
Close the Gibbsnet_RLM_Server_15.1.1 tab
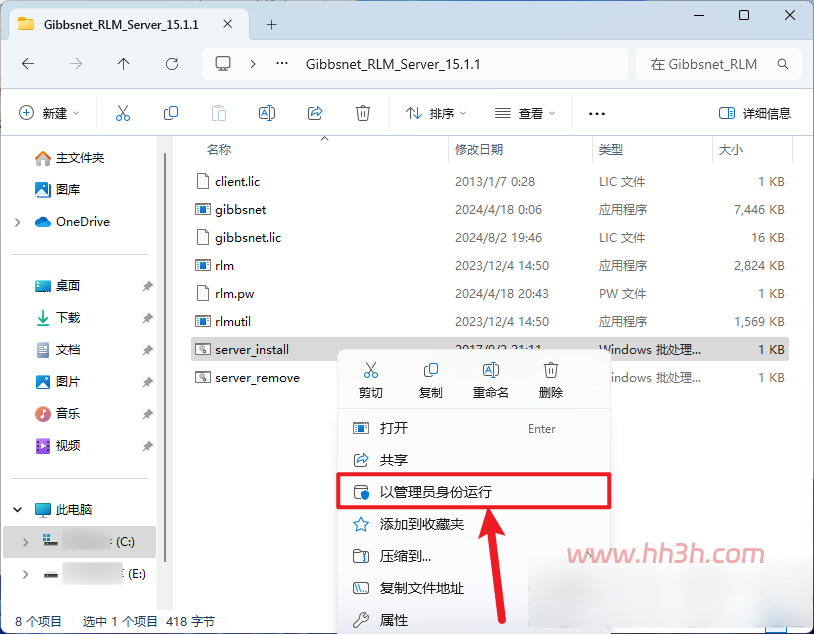[x=227, y=24]
